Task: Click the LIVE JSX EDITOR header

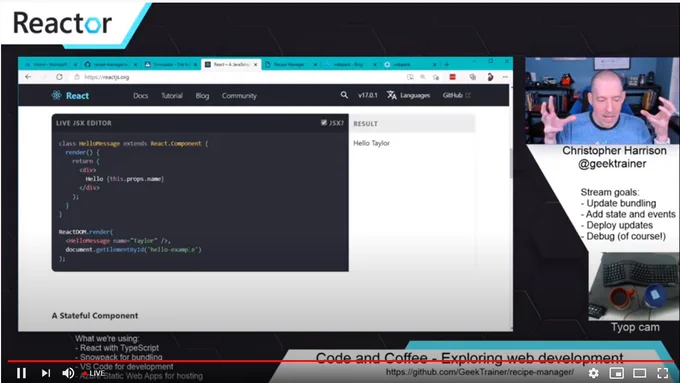Action: tap(84, 123)
